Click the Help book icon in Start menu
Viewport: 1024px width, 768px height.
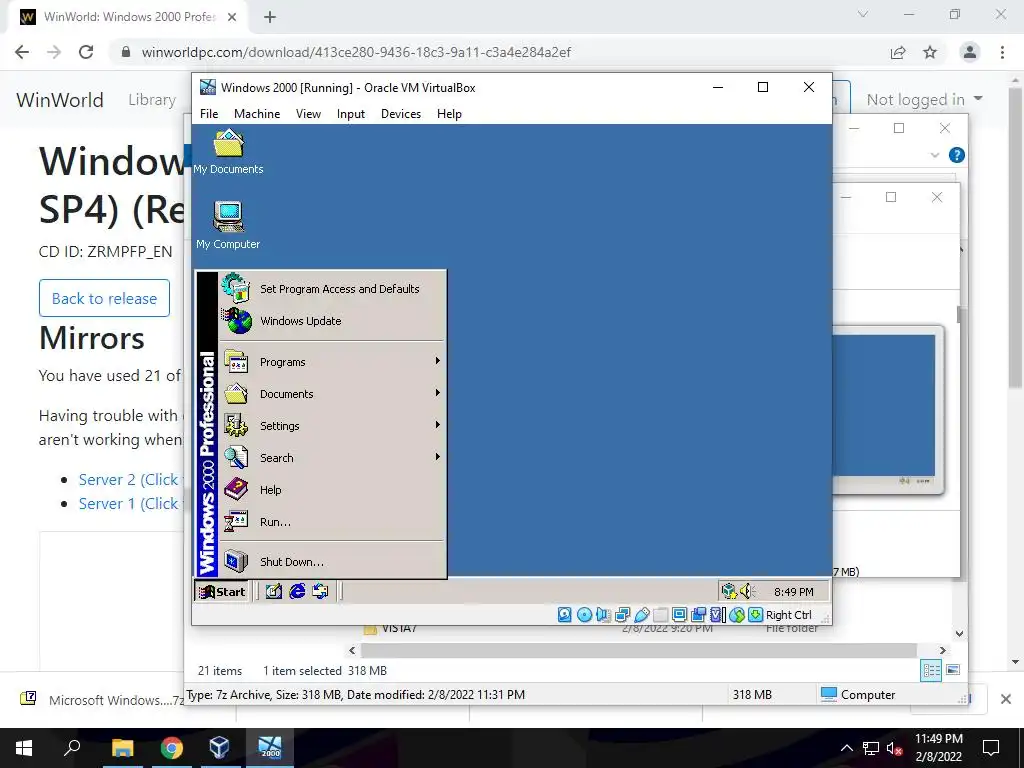point(236,489)
